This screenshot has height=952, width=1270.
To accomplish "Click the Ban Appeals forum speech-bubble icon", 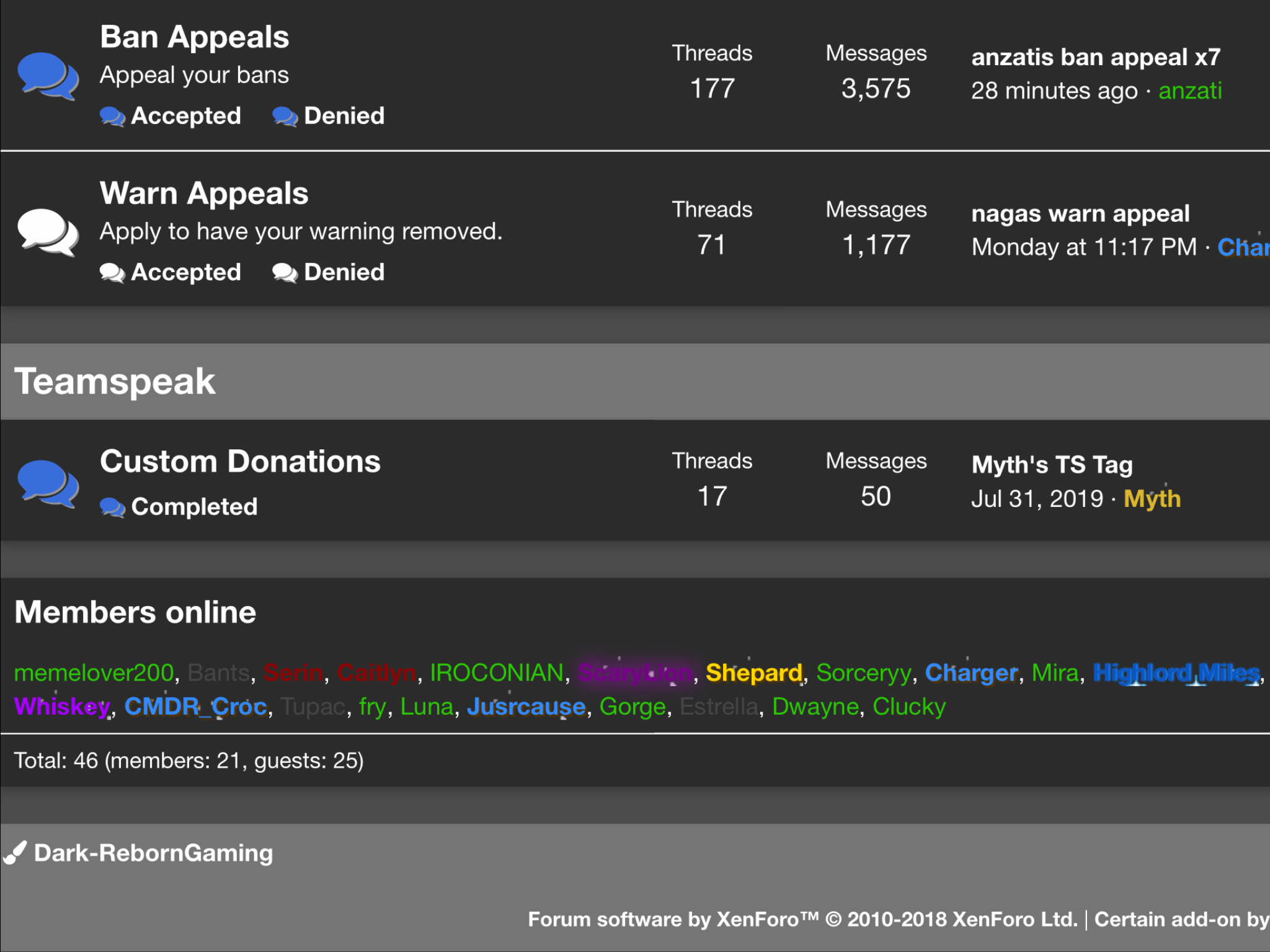I will [48, 76].
